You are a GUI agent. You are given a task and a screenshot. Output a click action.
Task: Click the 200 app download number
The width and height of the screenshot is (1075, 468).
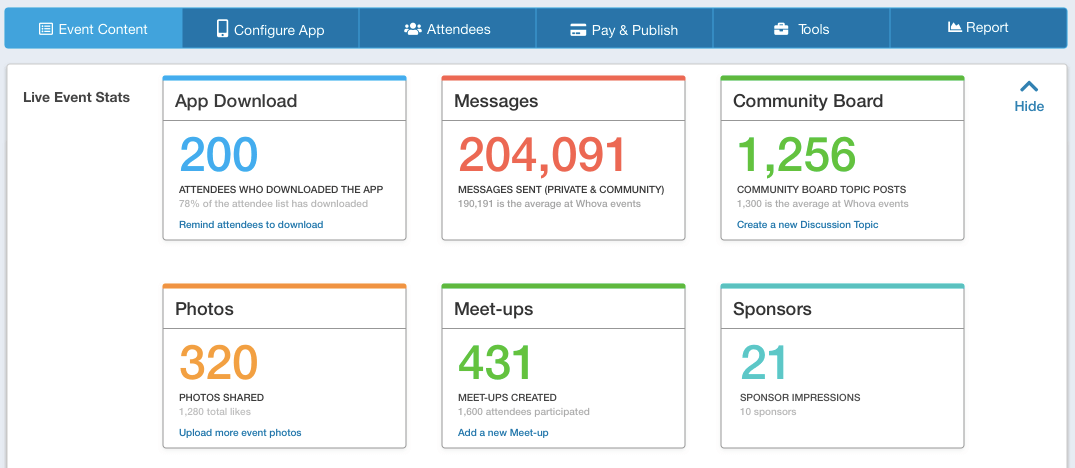click(219, 155)
